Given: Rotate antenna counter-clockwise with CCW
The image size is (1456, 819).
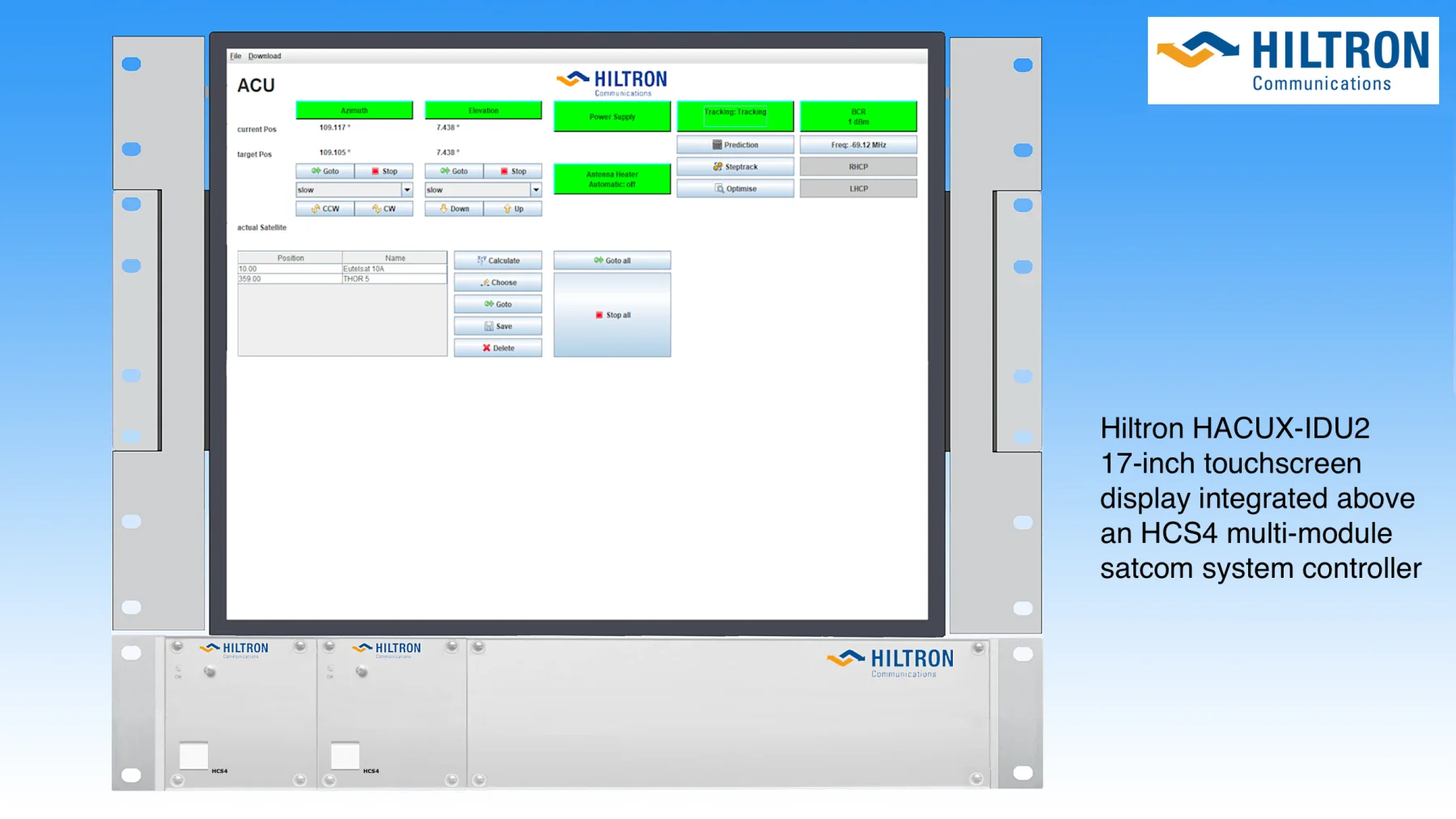Looking at the screenshot, I should tap(325, 209).
